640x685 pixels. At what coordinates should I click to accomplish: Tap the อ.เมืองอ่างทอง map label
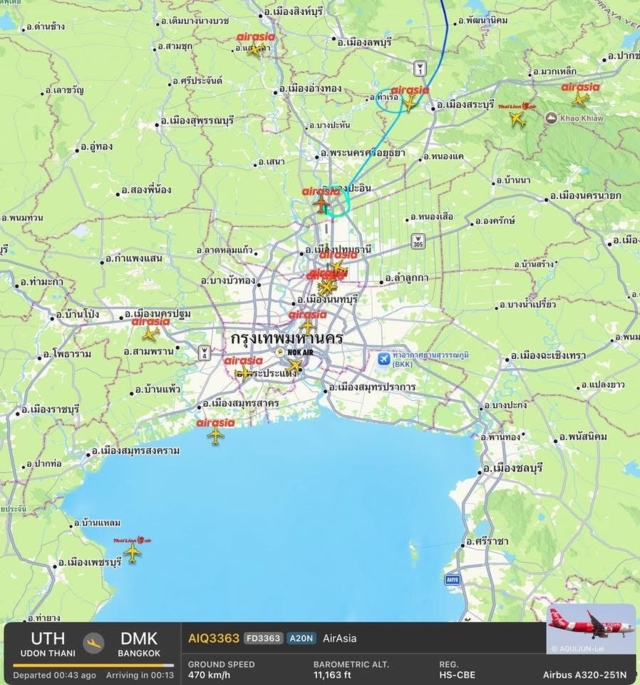tap(310, 88)
